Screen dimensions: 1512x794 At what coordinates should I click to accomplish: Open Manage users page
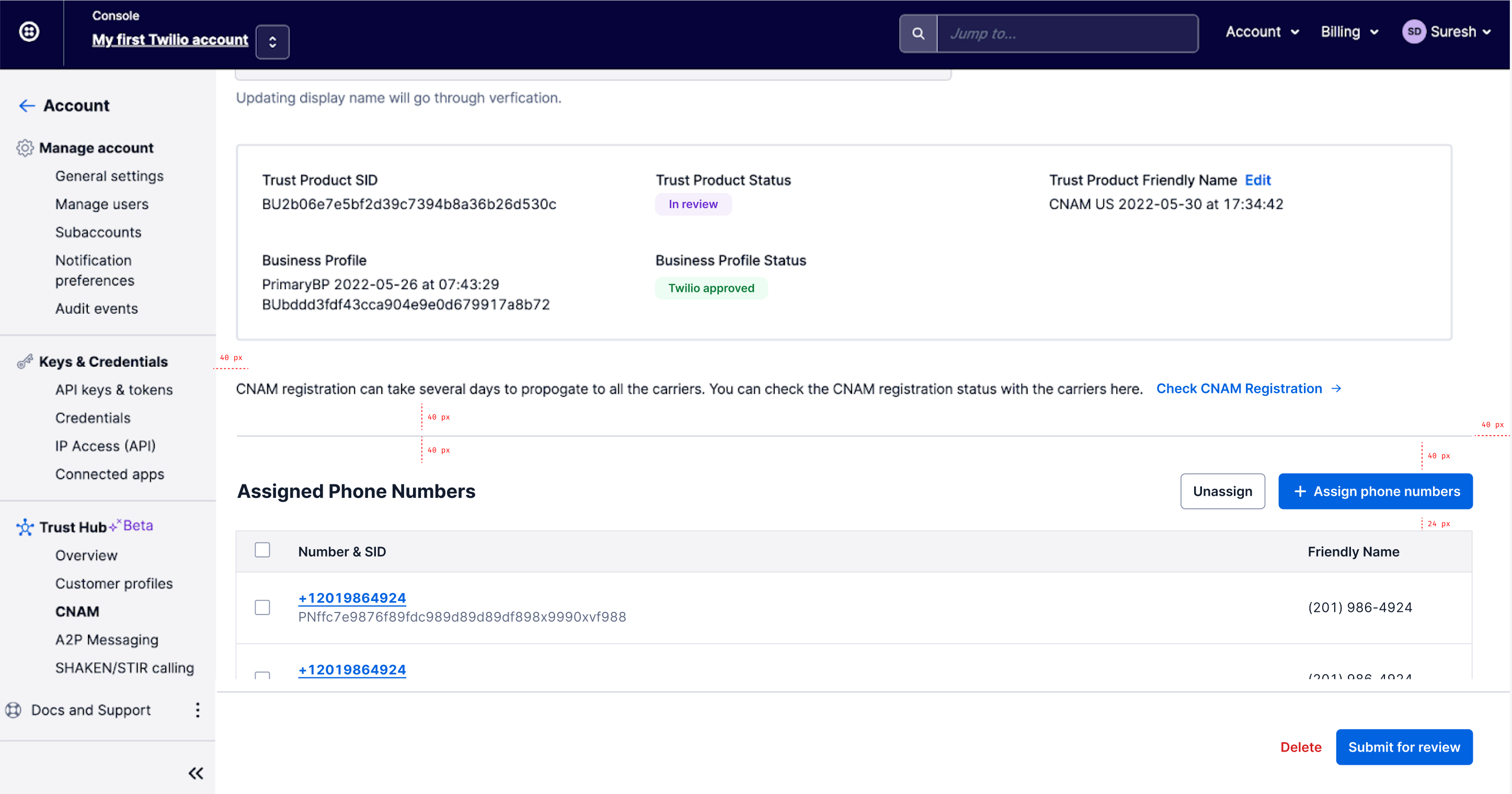pos(101,205)
